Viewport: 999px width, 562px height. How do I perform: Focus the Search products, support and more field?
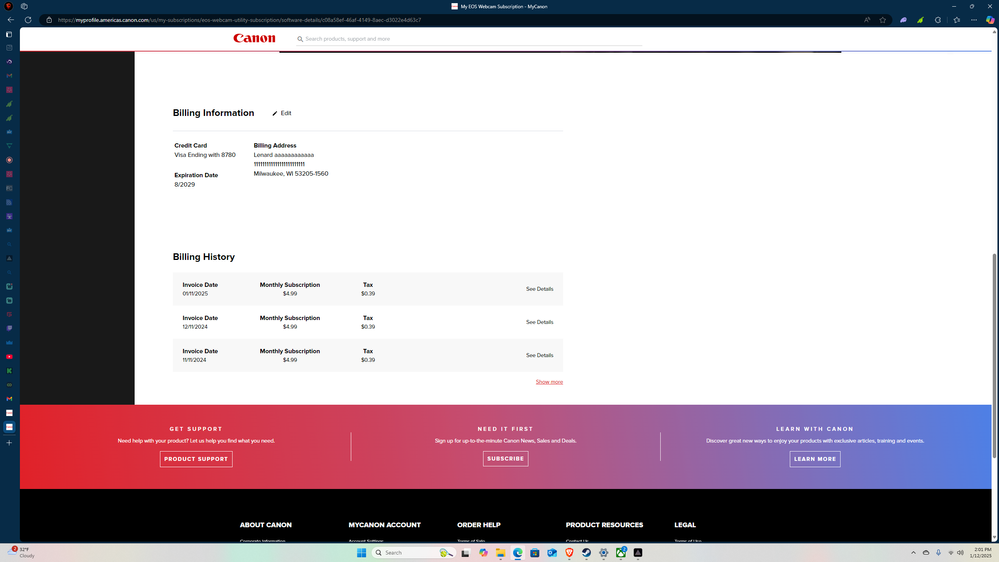coord(471,39)
